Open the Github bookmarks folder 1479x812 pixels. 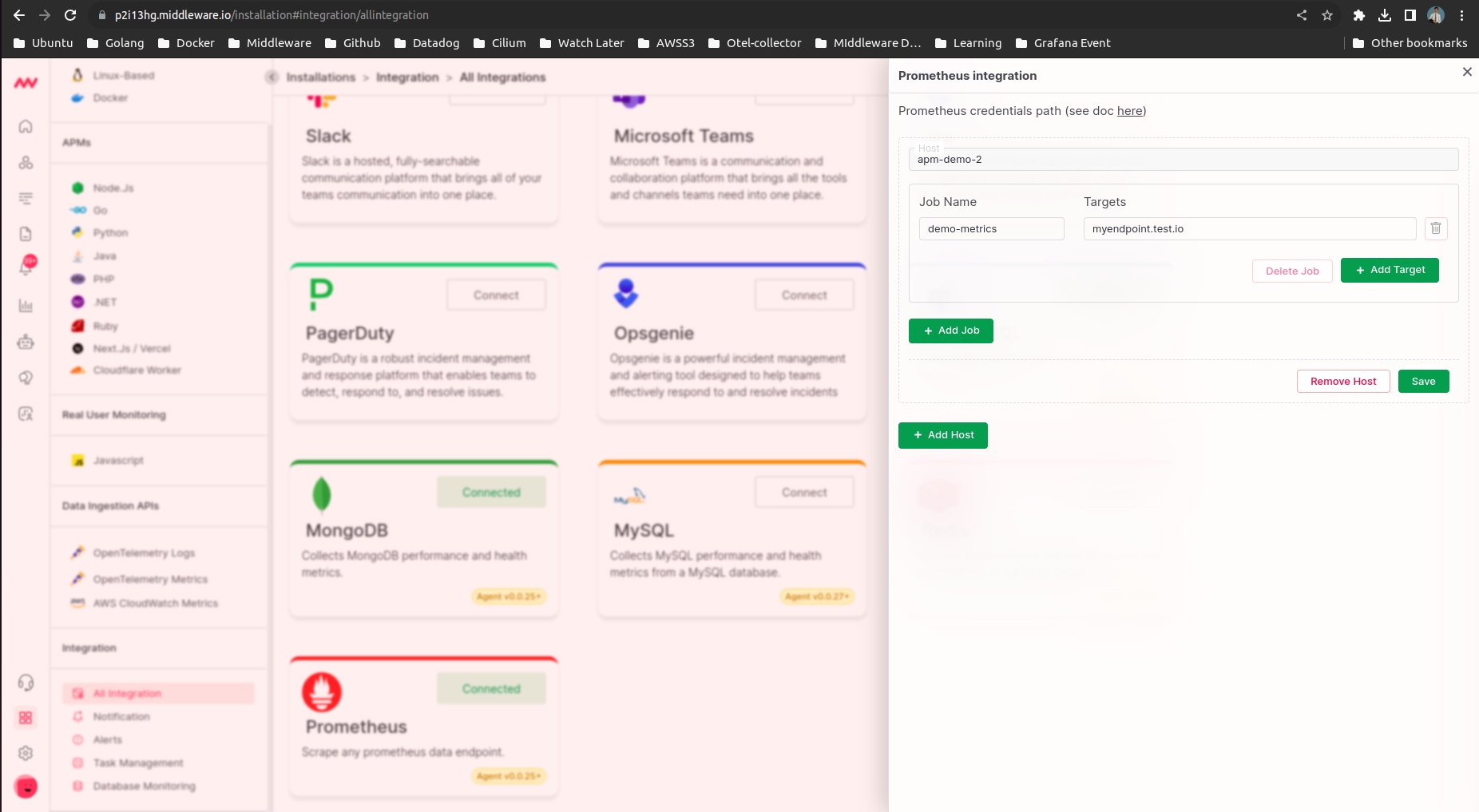point(353,43)
